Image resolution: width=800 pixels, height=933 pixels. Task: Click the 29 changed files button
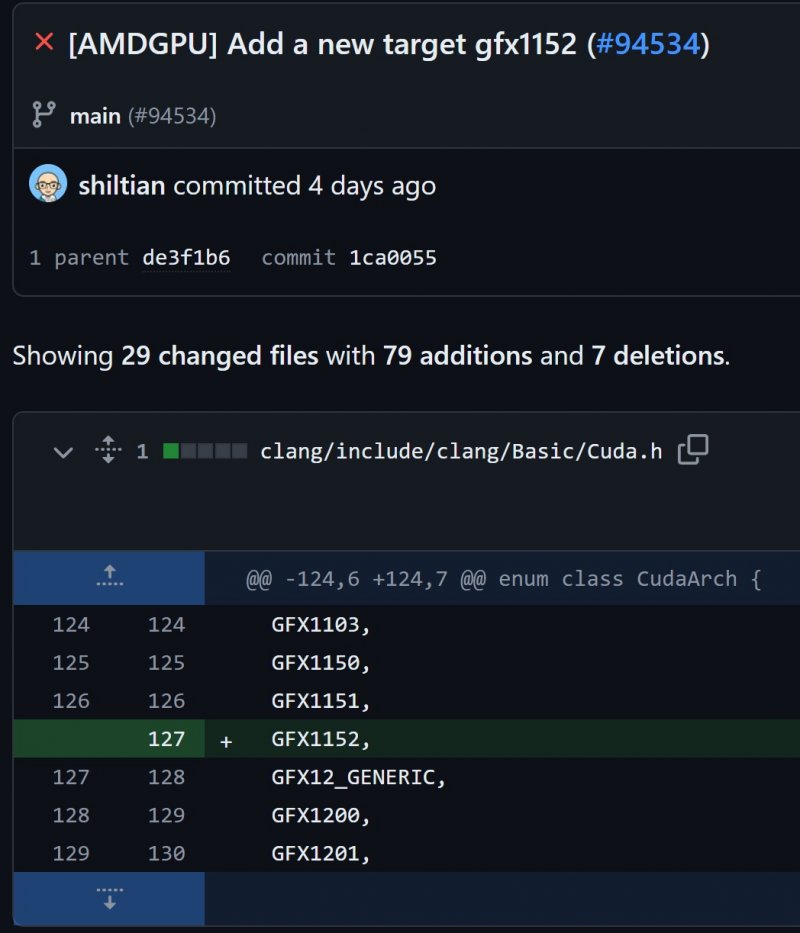(x=219, y=355)
